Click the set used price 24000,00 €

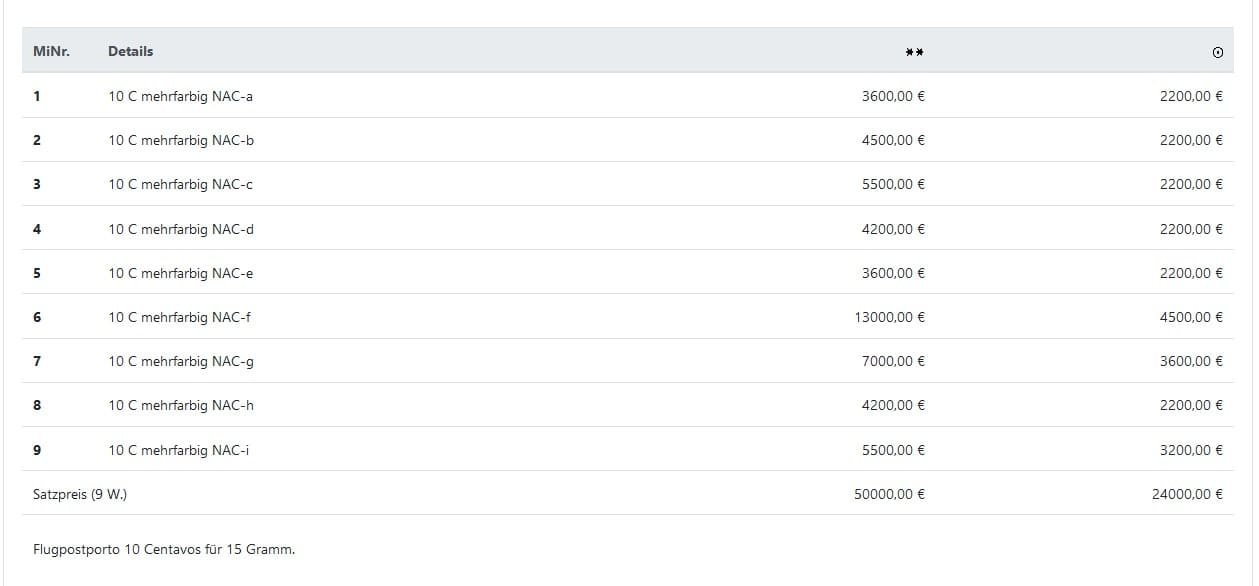1187,494
